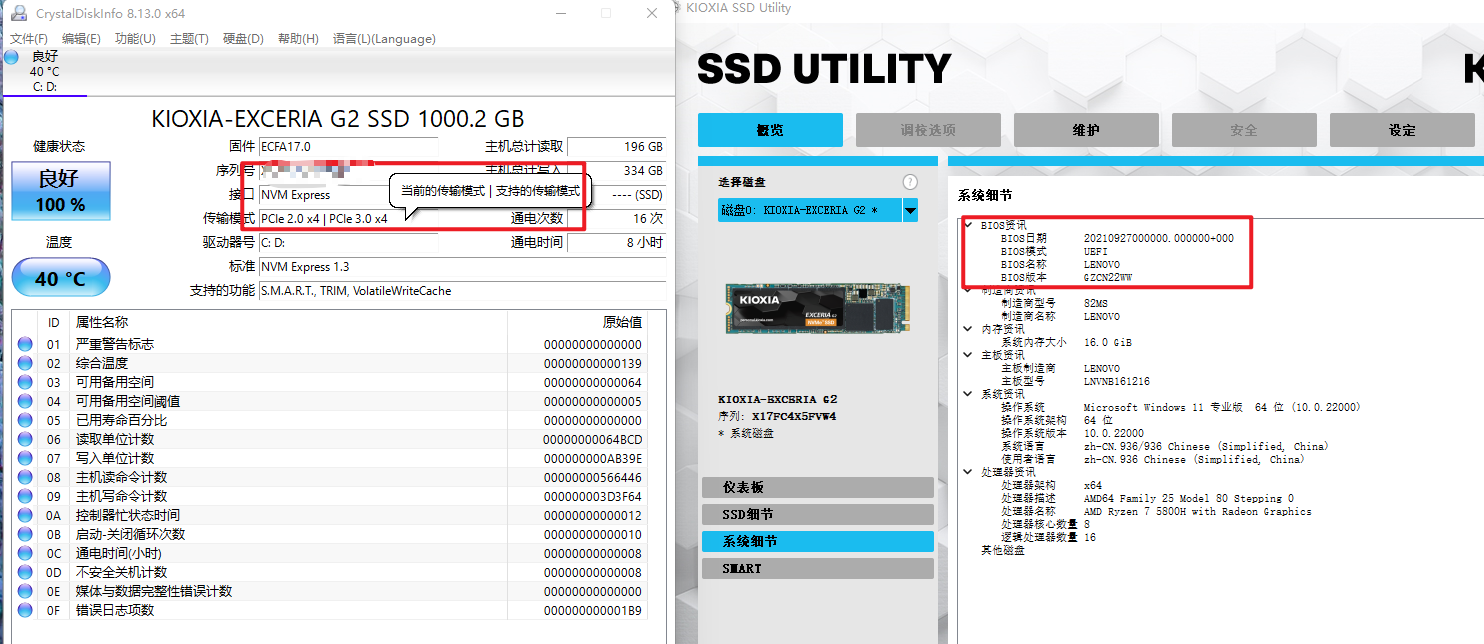The image size is (1484, 644).
Task: Open the SSD细节 sidebar section
Action: coord(817,514)
